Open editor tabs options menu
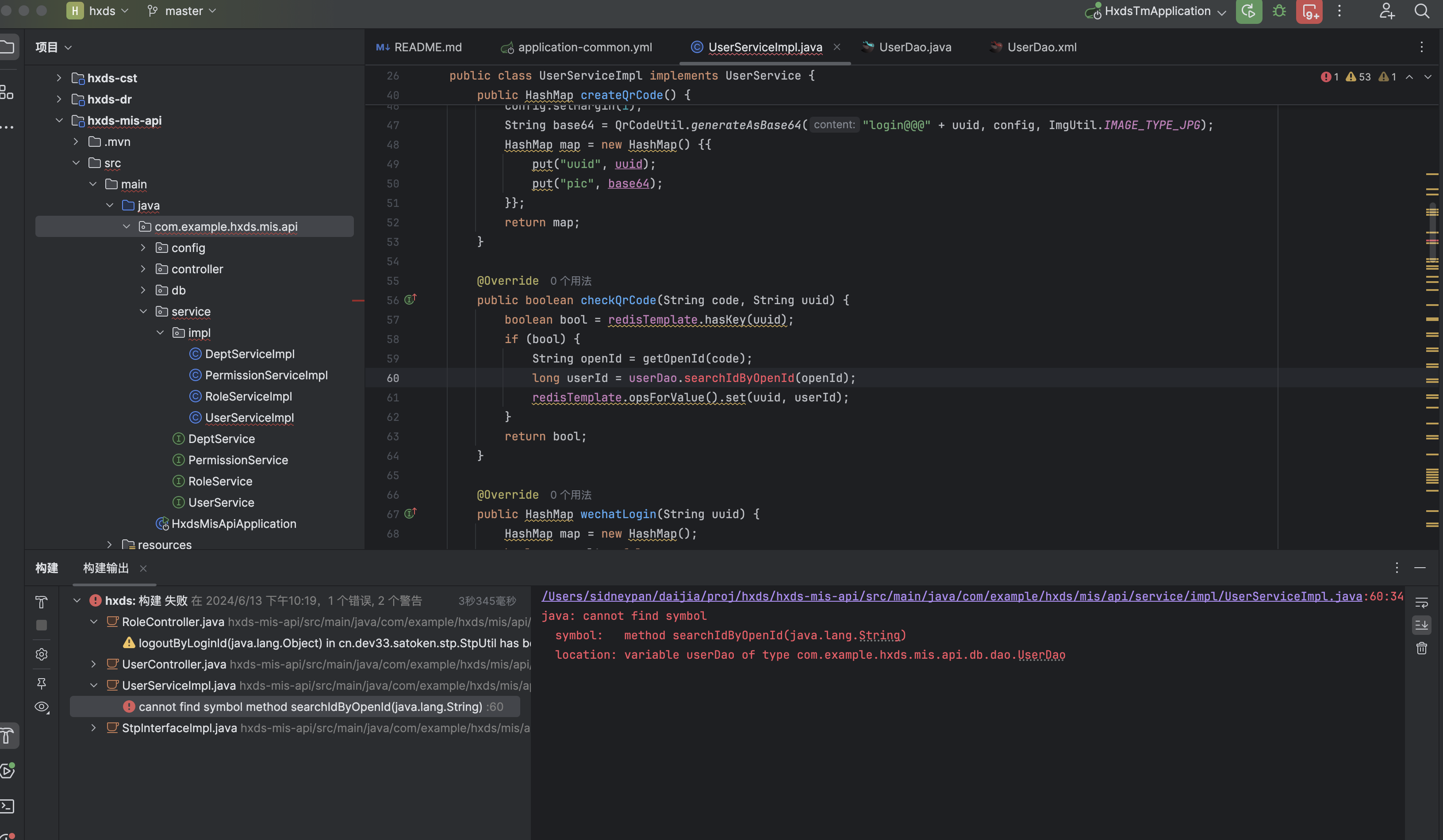Screen dimensions: 1443x840 (1422, 47)
